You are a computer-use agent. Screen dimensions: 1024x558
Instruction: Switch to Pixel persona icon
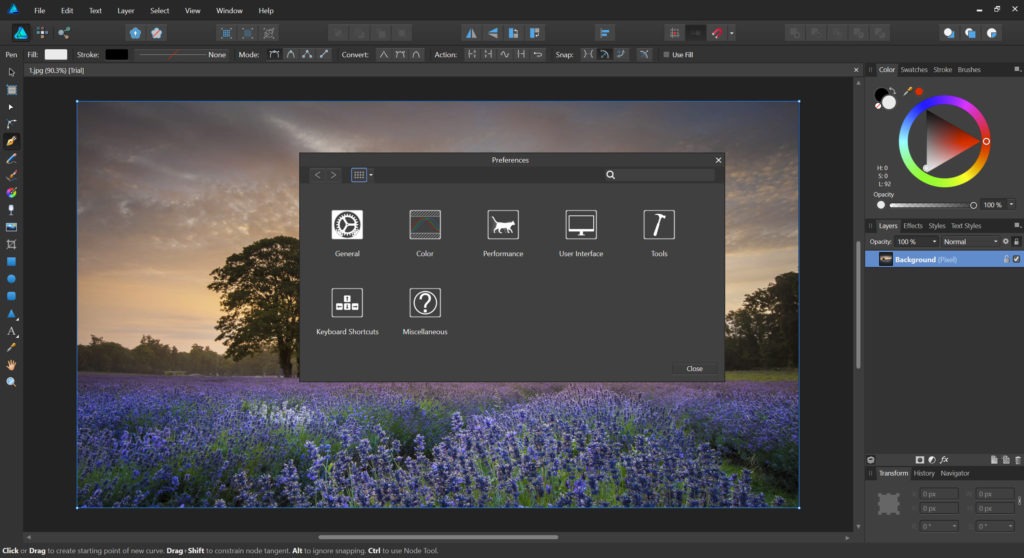[x=42, y=33]
